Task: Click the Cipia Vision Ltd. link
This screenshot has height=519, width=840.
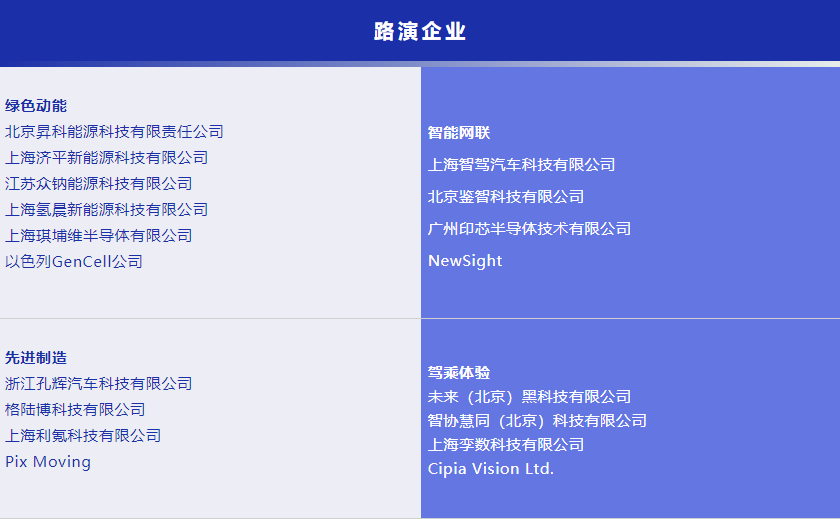Action: [490, 469]
